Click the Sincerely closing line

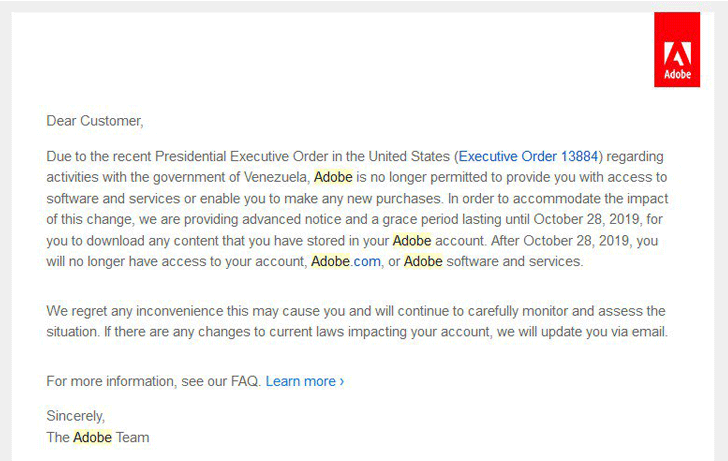pyautogui.click(x=76, y=416)
